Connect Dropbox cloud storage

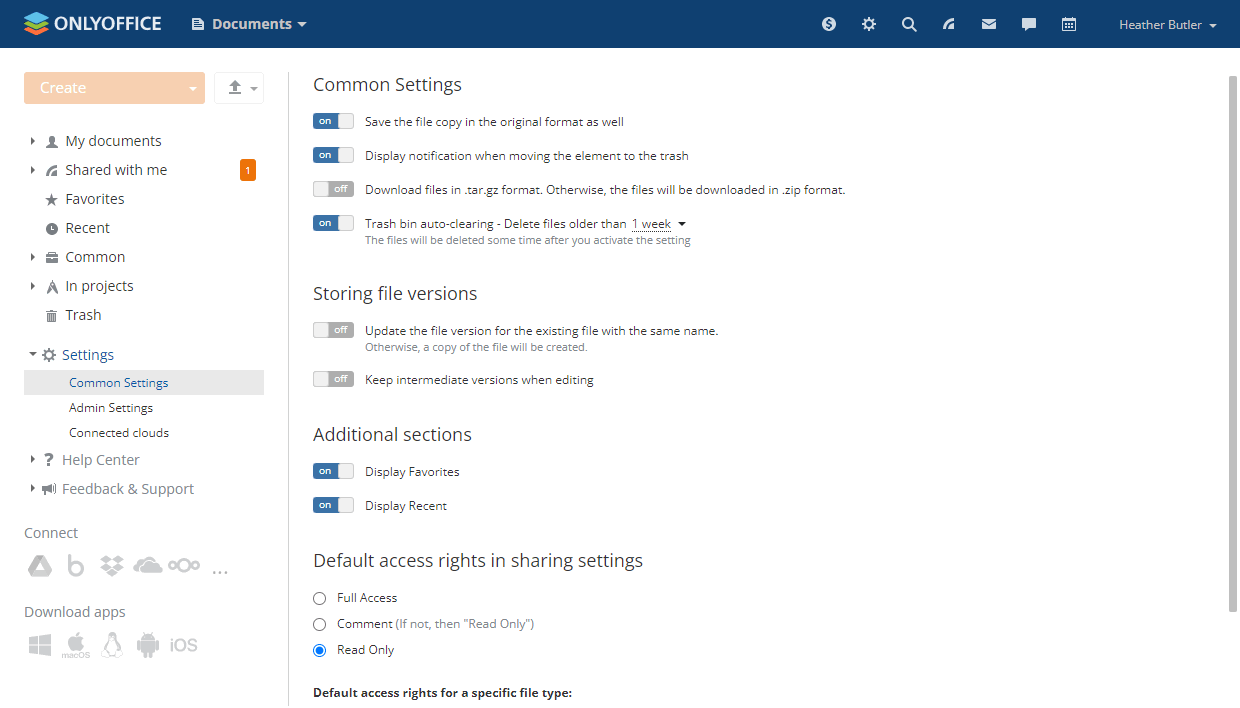(x=112, y=566)
